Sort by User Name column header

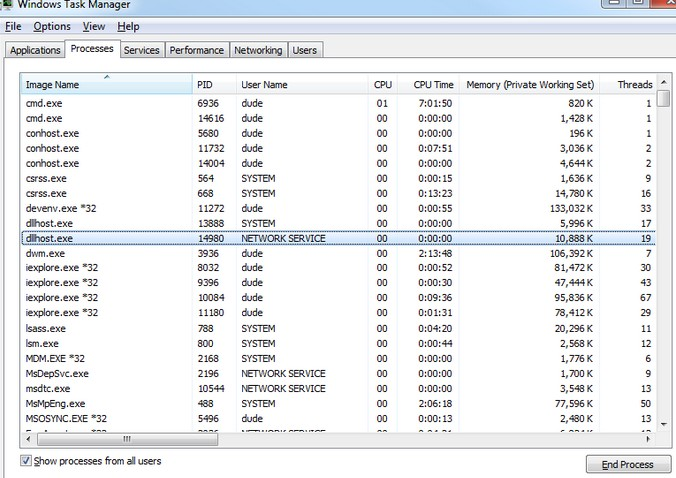point(302,84)
